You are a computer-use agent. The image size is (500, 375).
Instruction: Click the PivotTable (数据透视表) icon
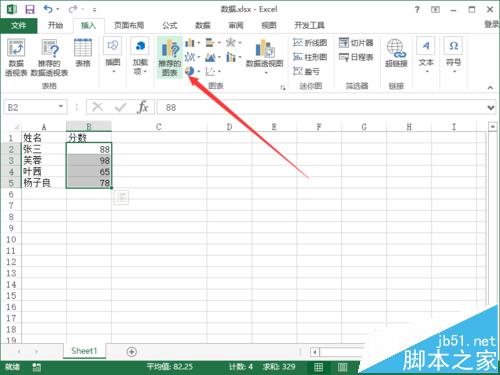[16, 57]
